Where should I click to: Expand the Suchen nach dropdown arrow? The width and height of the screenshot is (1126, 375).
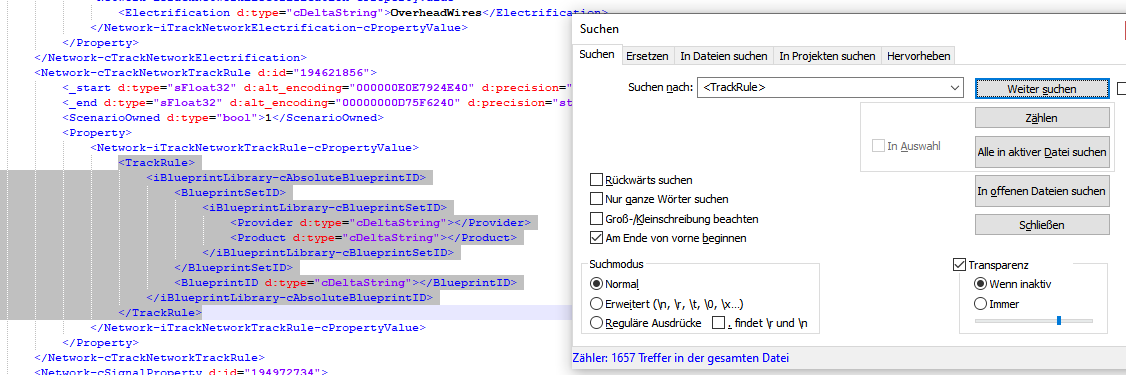click(x=954, y=88)
